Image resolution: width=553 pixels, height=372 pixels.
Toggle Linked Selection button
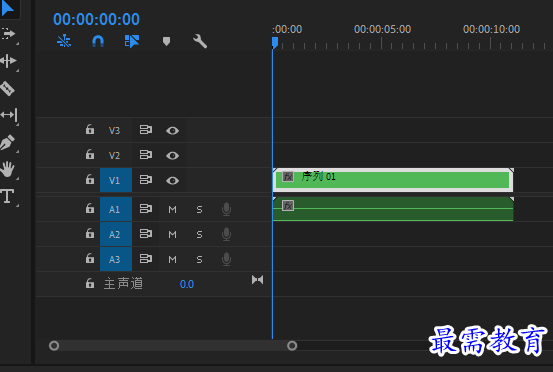132,41
